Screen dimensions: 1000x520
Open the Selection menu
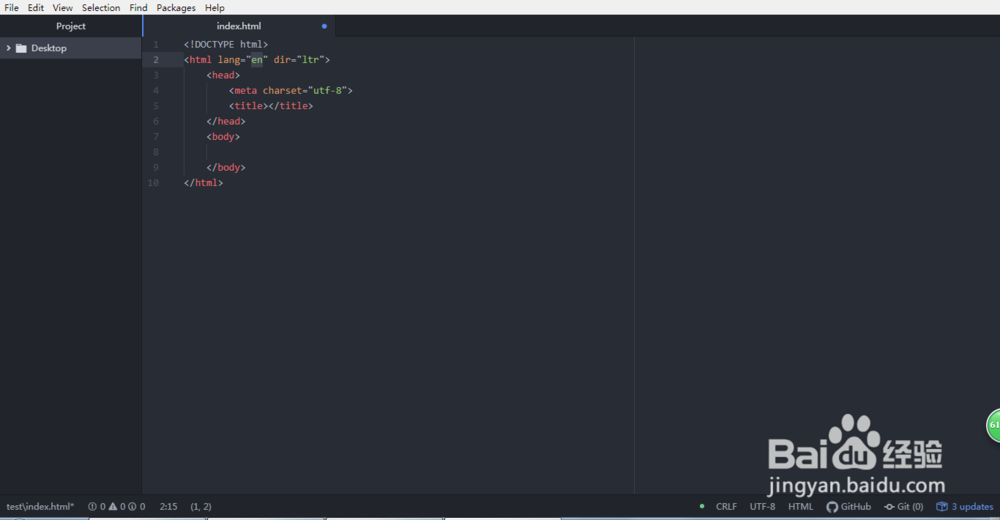click(101, 8)
